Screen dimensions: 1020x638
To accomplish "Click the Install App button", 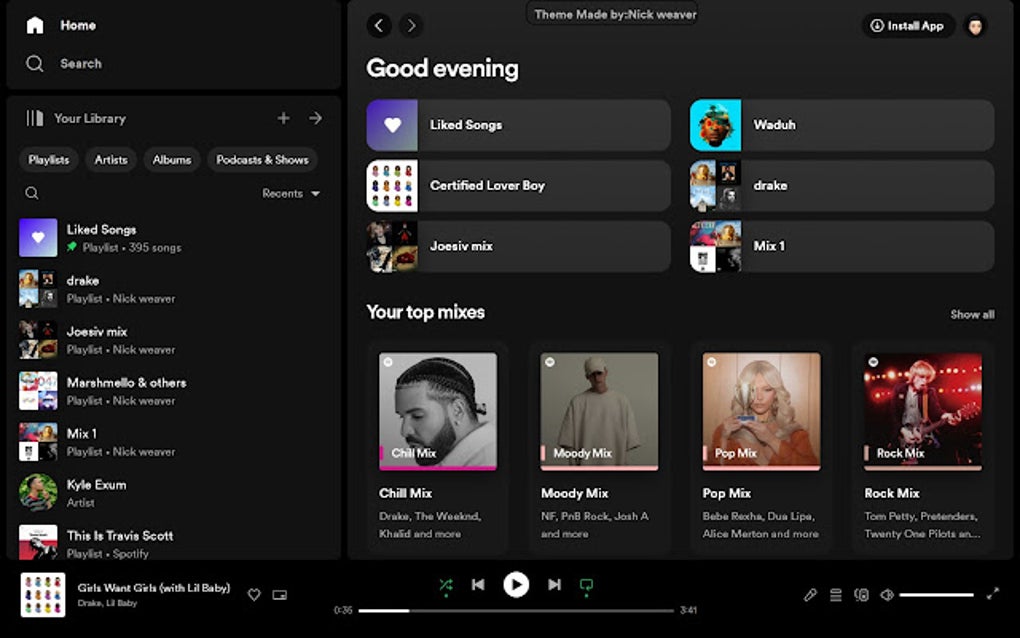I will [909, 26].
